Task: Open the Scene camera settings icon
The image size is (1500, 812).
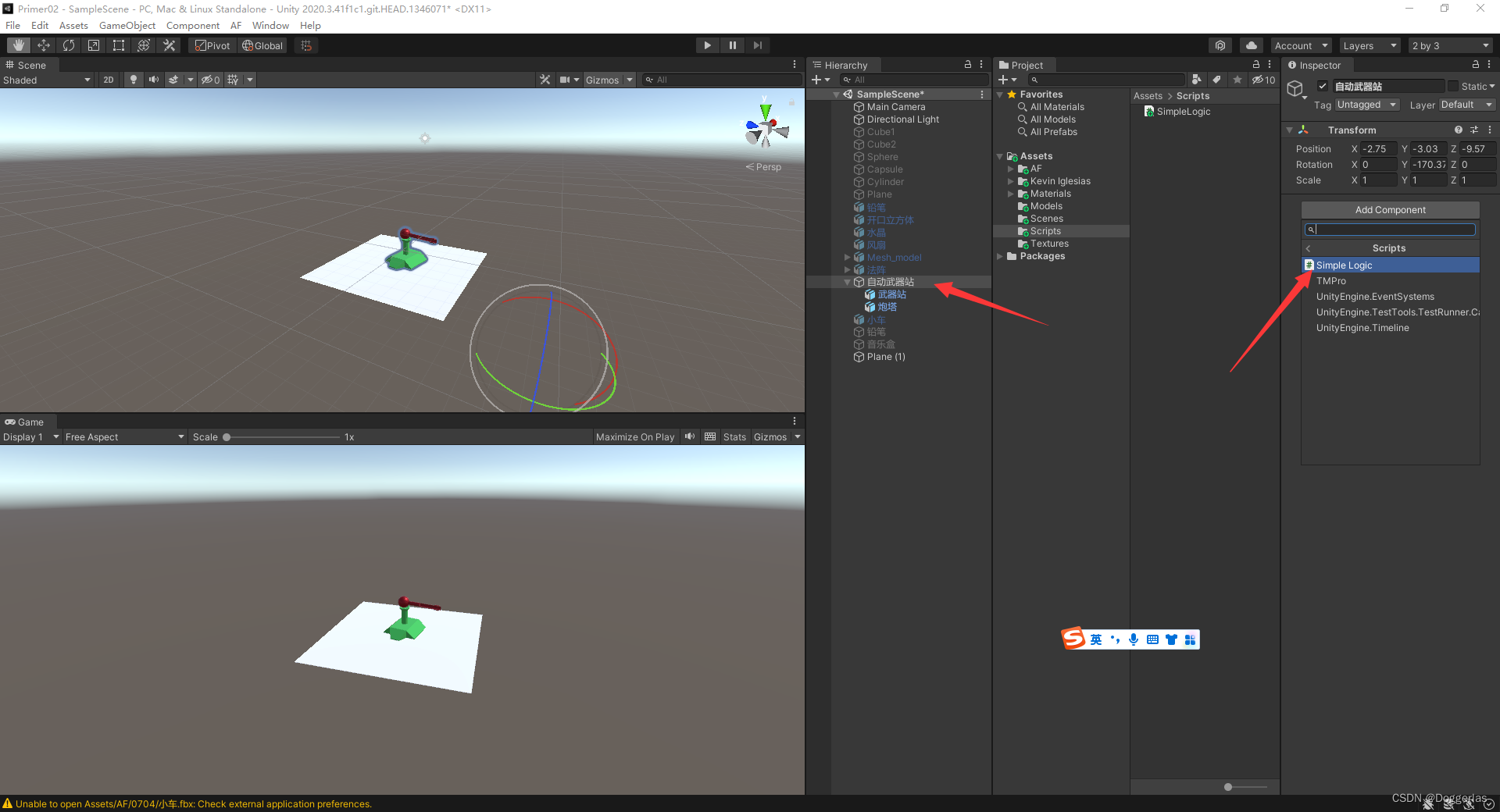Action: click(x=565, y=80)
